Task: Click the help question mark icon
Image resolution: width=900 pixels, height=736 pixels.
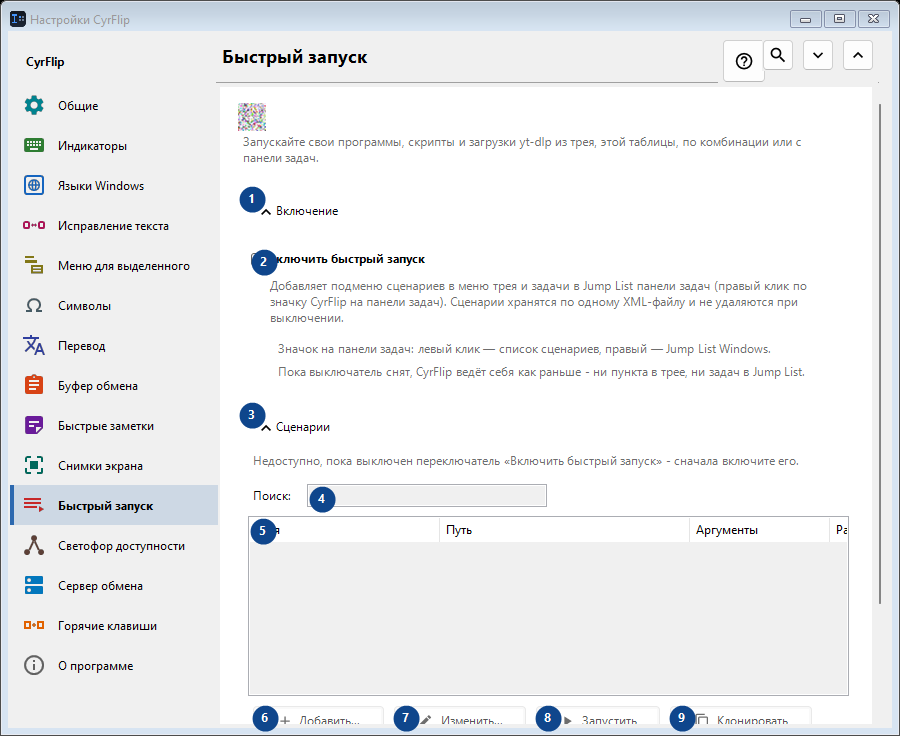Action: pos(744,61)
